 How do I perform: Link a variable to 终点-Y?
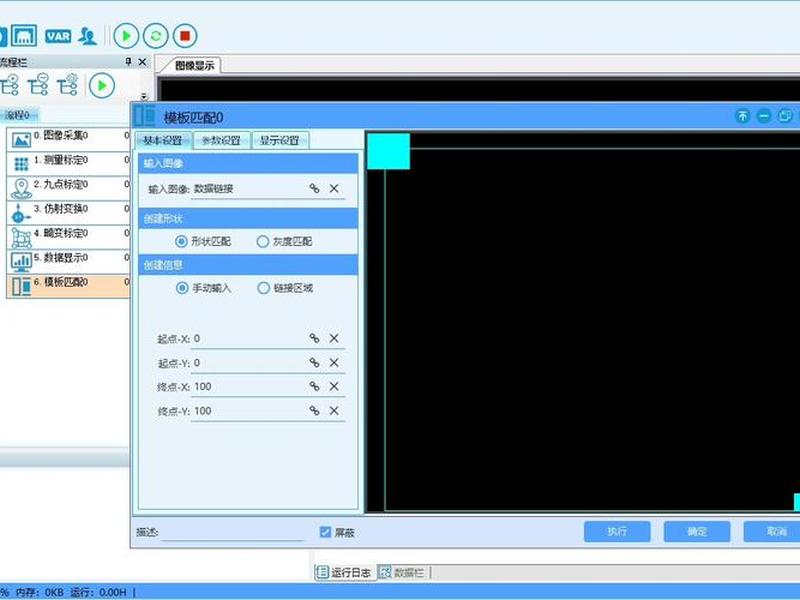(x=314, y=410)
